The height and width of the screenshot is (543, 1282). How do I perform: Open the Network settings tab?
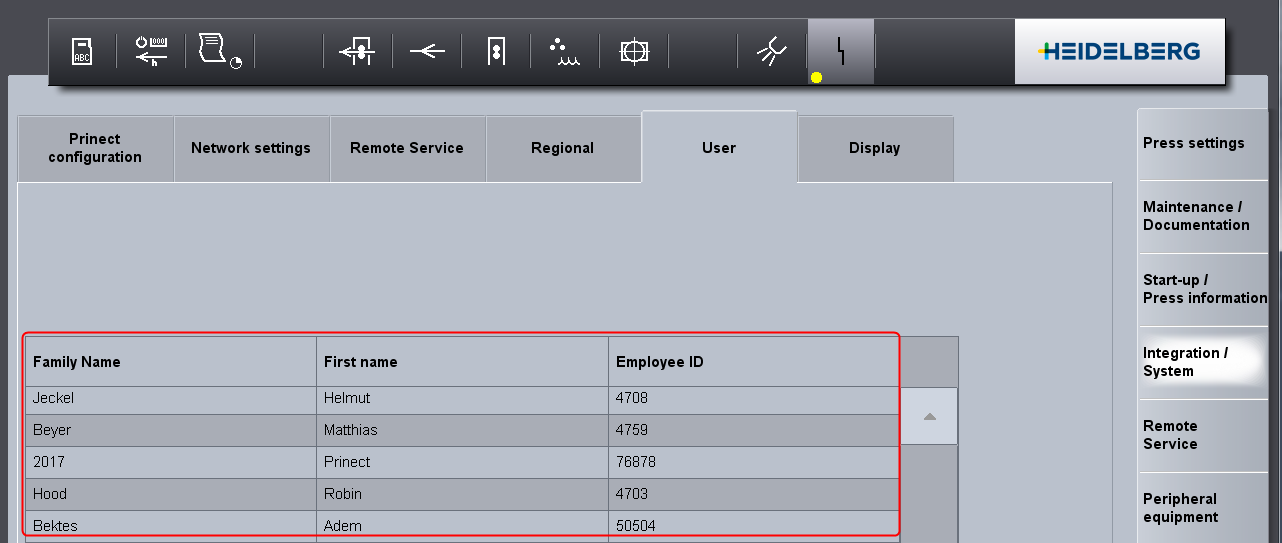pos(251,148)
